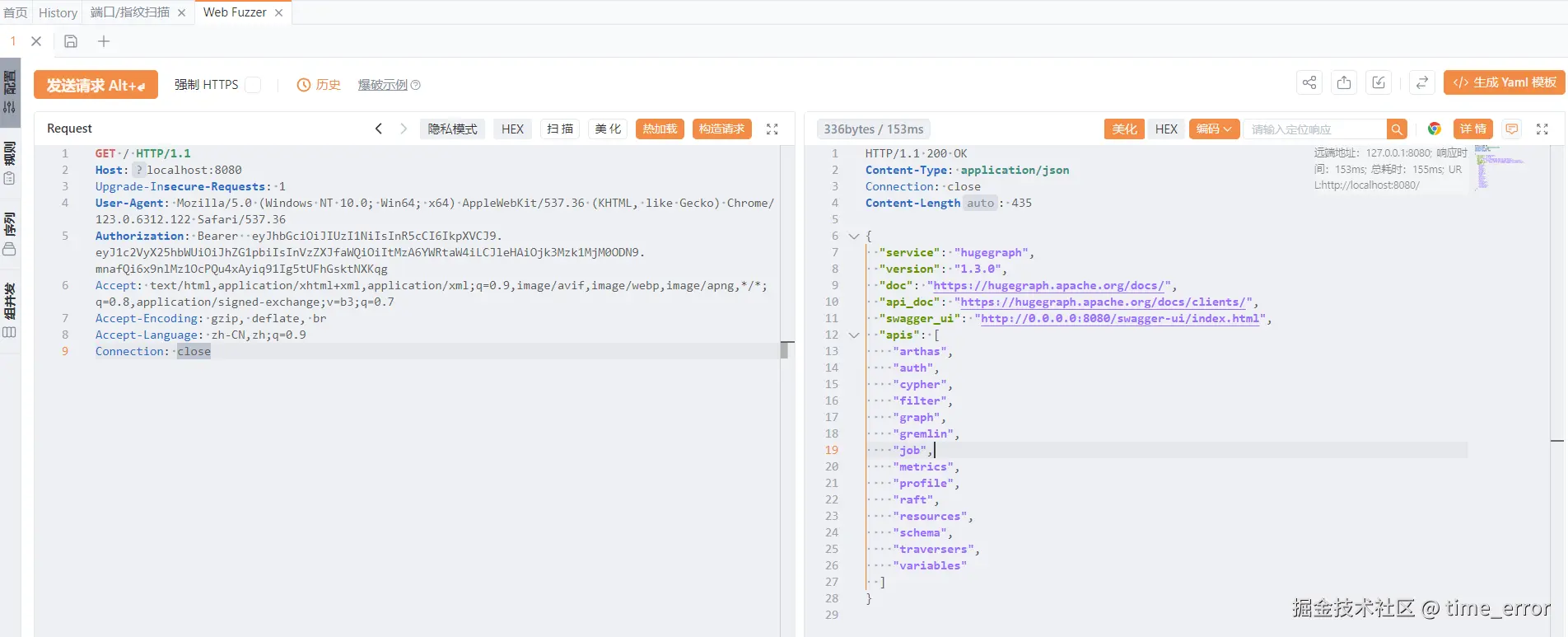Open the 序列 side panel
Image resolution: width=1568 pixels, height=637 pixels.
click(x=10, y=234)
